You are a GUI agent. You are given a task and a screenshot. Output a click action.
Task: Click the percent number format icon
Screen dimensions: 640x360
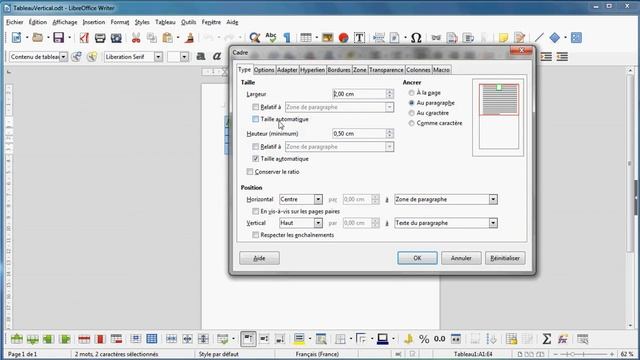pos(424,339)
